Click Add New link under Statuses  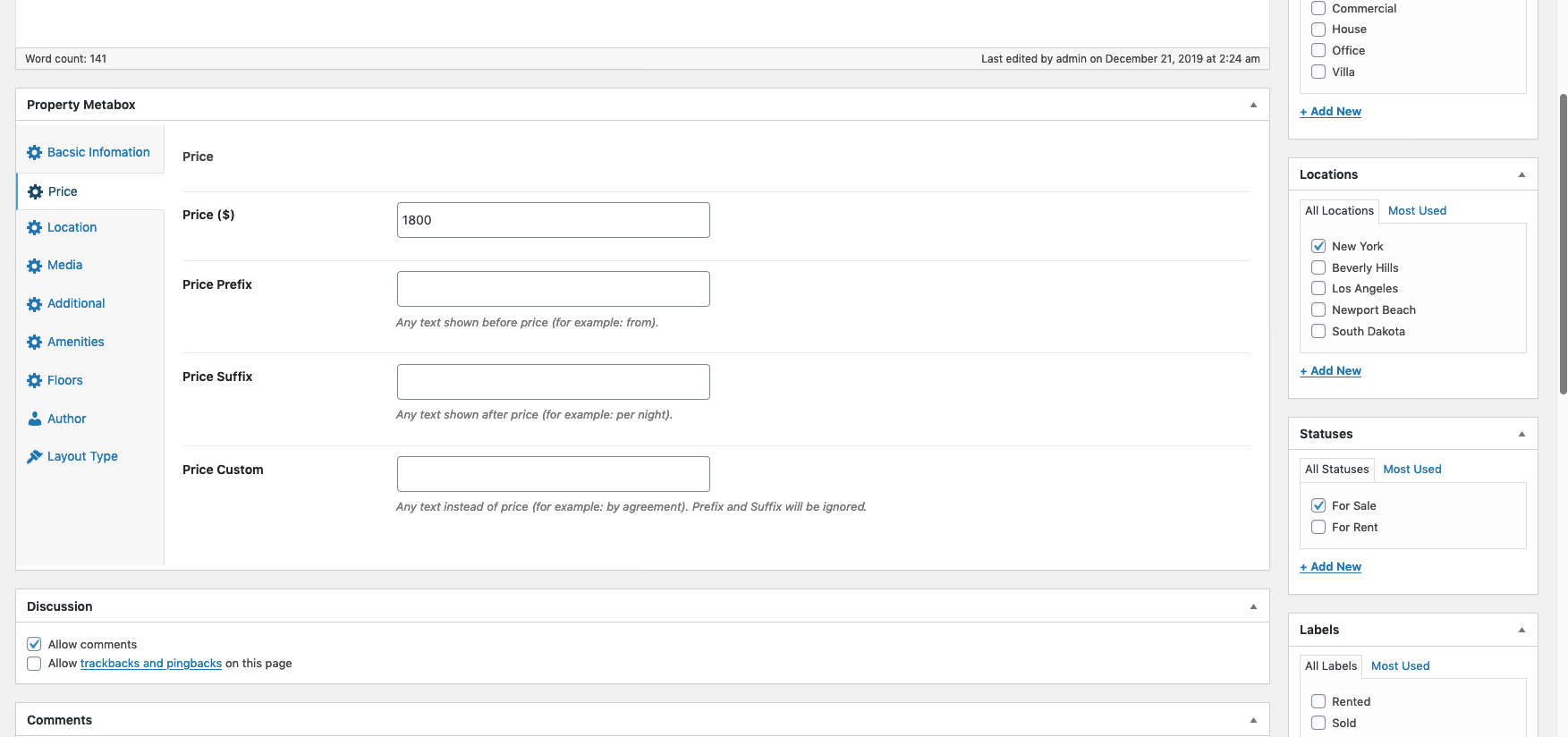point(1331,567)
